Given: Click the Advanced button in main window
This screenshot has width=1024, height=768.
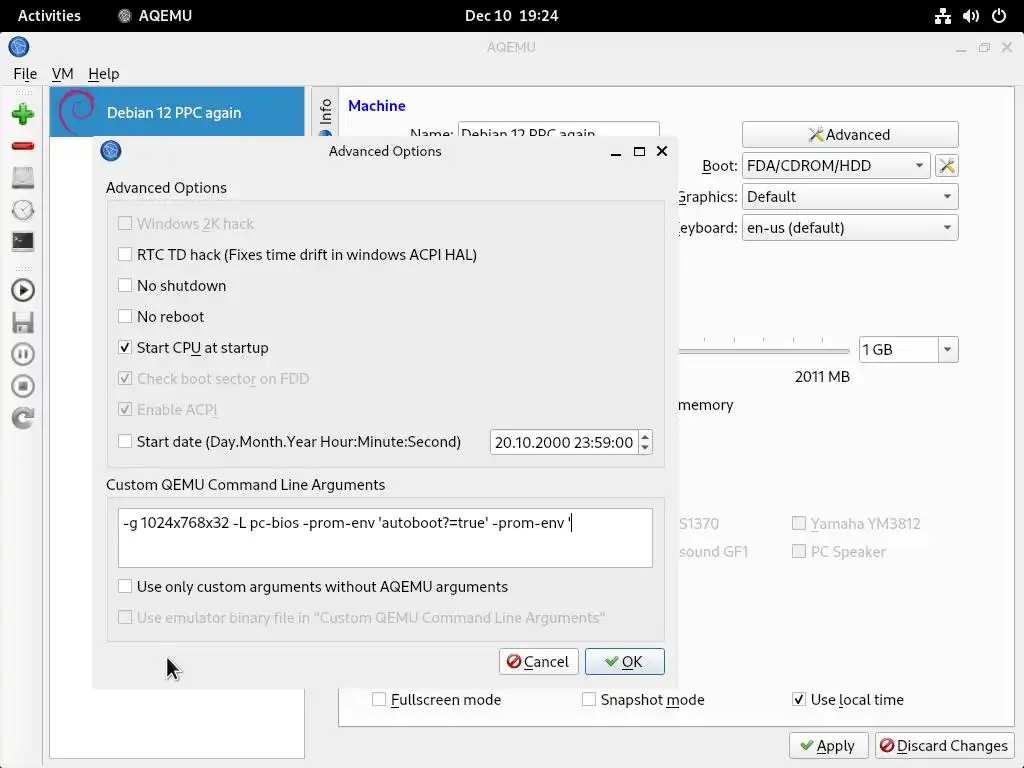Looking at the screenshot, I should coord(850,135).
